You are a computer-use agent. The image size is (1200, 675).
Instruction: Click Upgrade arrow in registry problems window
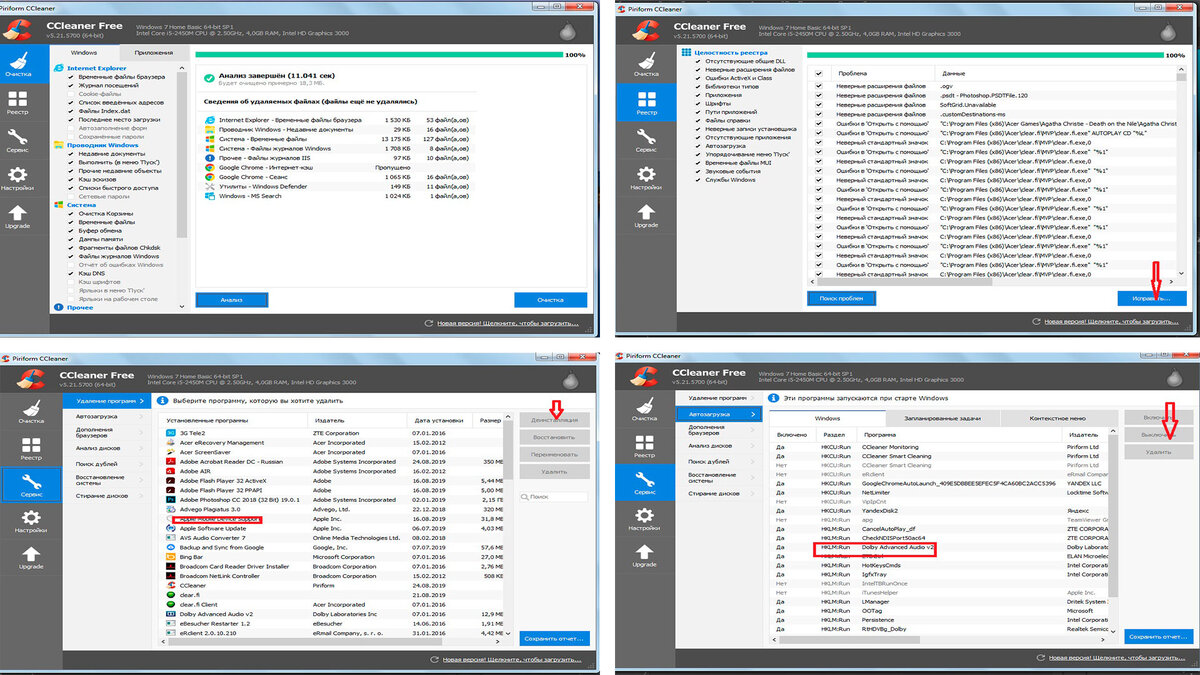[x=647, y=216]
